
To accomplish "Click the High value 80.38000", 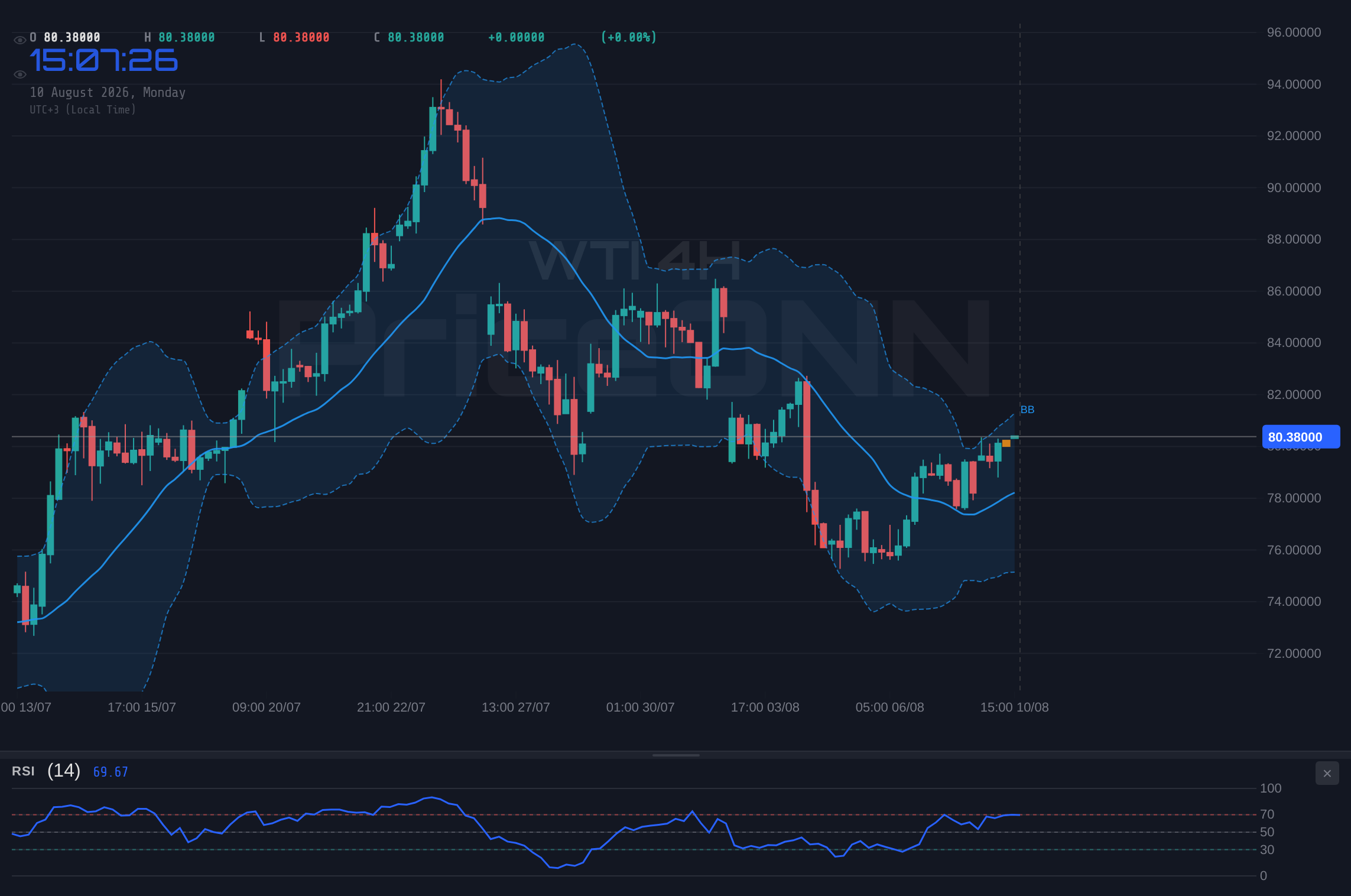I will (187, 37).
